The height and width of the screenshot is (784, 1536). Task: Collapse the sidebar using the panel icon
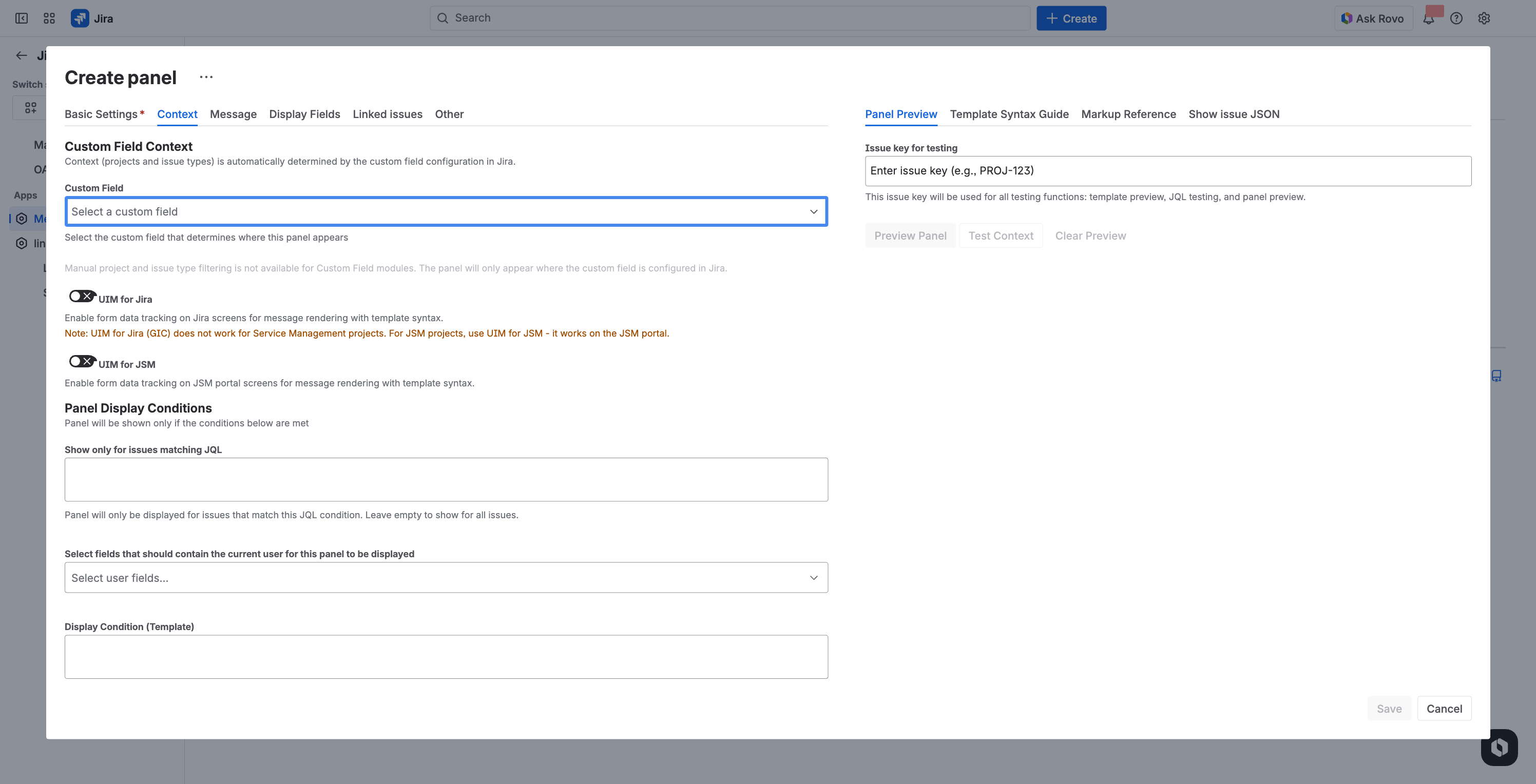[x=21, y=18]
